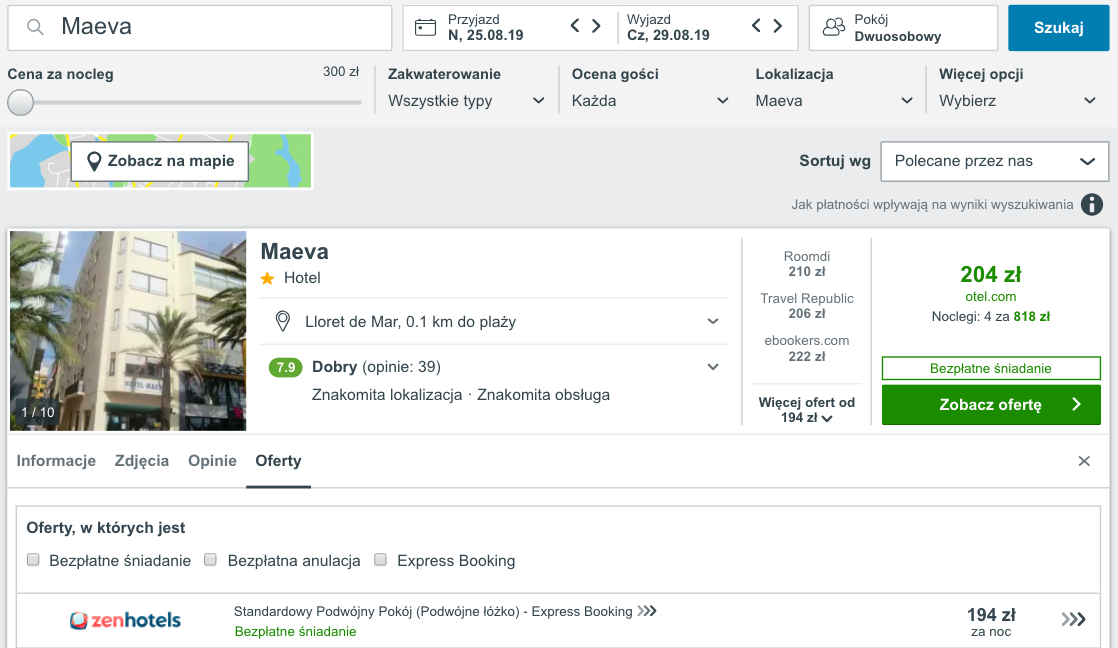1118x648 pixels.
Task: Click green Bezpłatne śniadanie under zenhotels offer
Action: pos(295,632)
